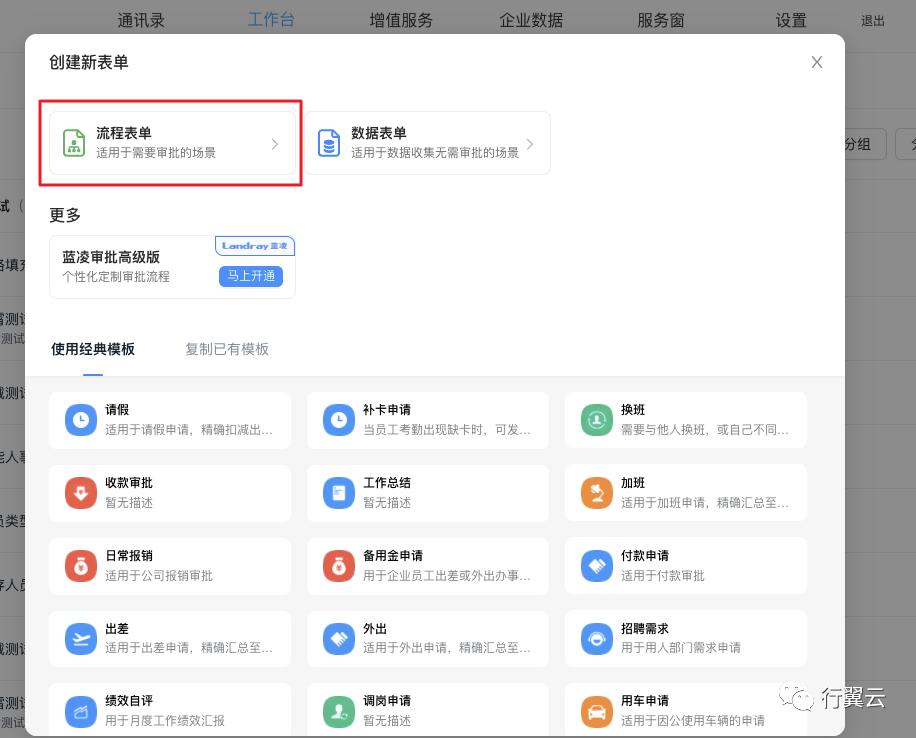Select the 日常报销 expense report icon
This screenshot has width=916, height=738.
pyautogui.click(x=80, y=565)
